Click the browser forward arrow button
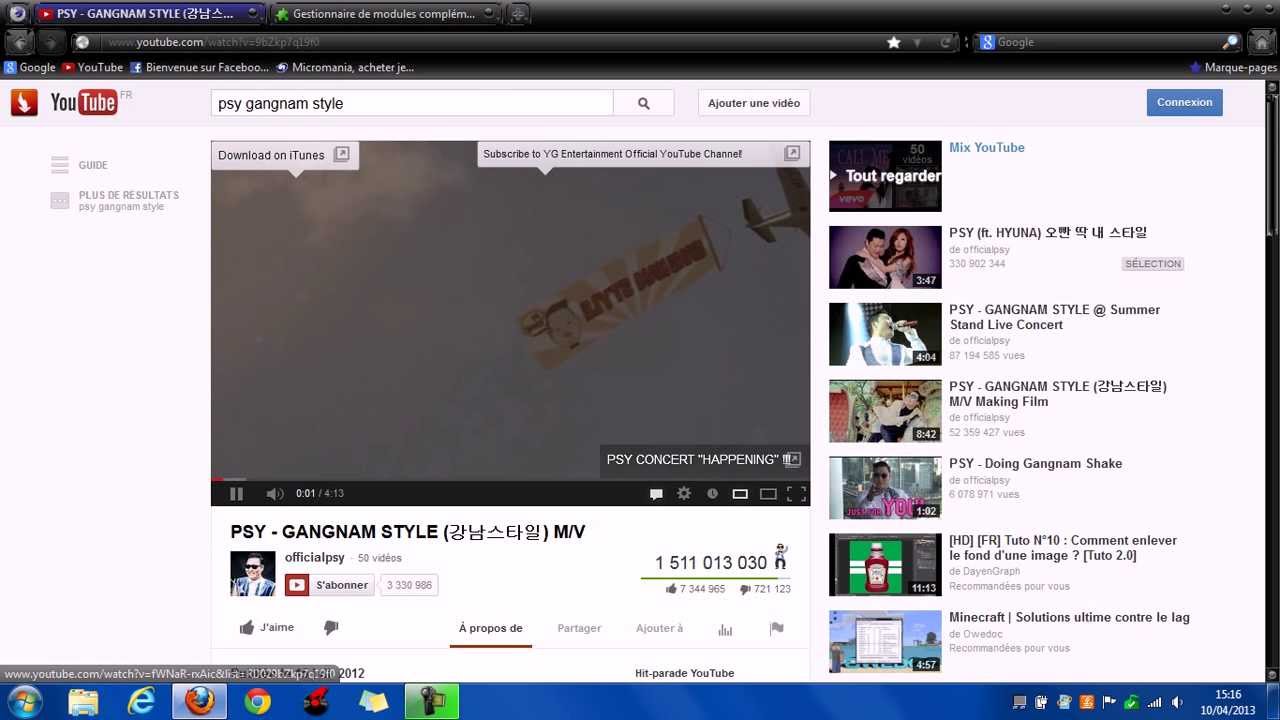 coord(50,42)
